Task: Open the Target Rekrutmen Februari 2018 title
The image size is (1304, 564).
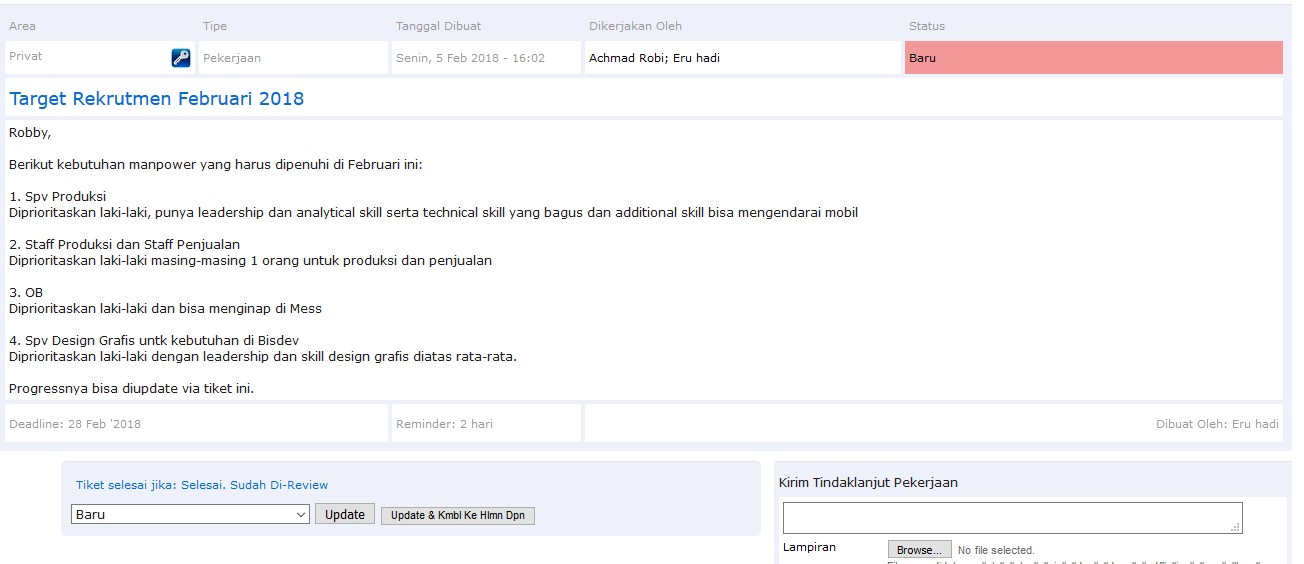Action: point(156,99)
